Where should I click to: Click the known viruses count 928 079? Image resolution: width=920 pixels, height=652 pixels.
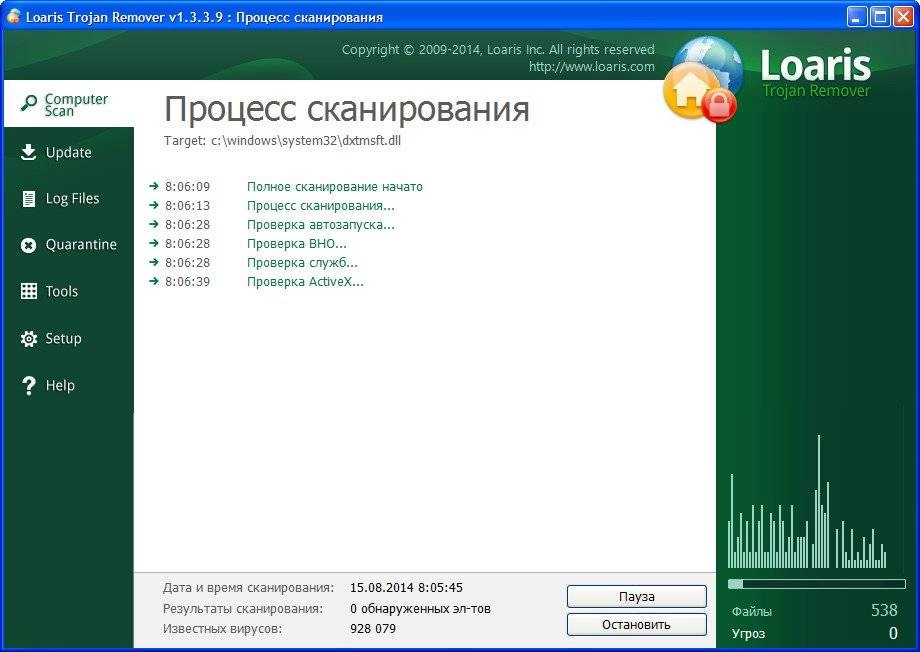click(x=373, y=629)
